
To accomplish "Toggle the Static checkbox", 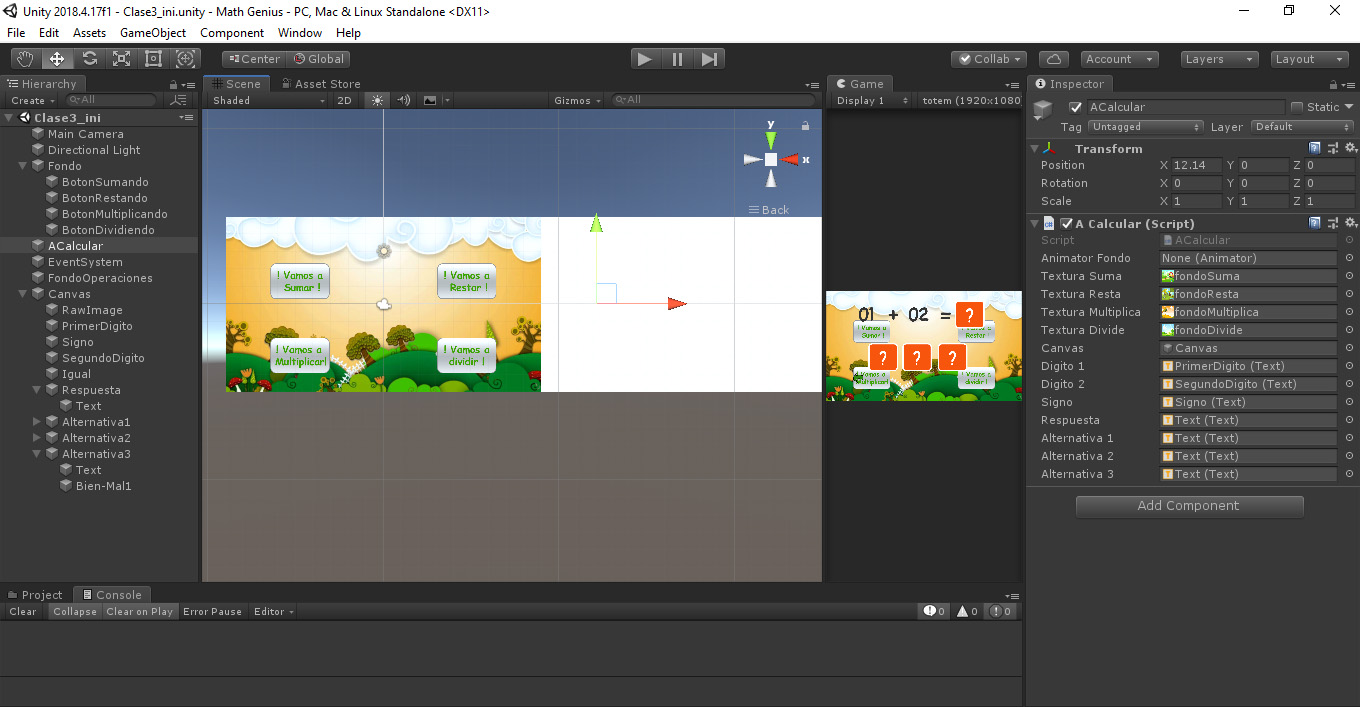I will 1297,107.
